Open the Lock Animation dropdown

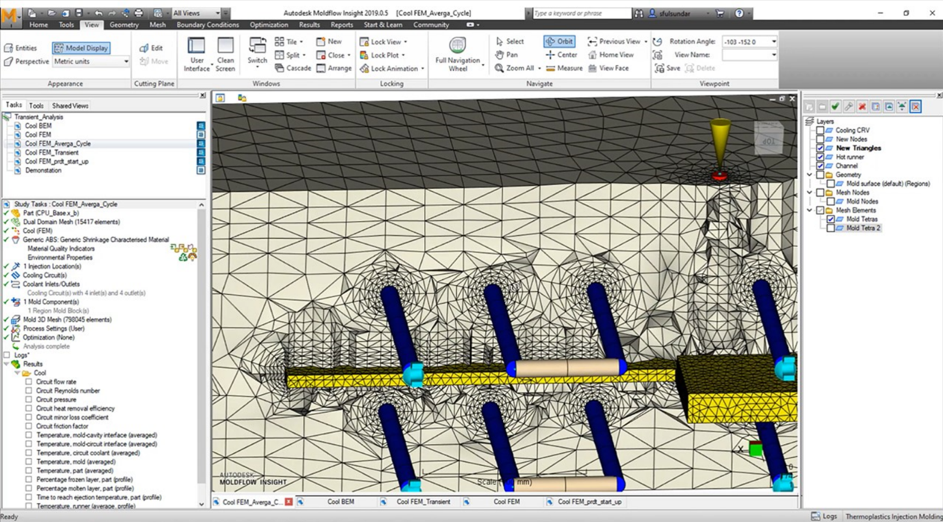[x=393, y=69]
